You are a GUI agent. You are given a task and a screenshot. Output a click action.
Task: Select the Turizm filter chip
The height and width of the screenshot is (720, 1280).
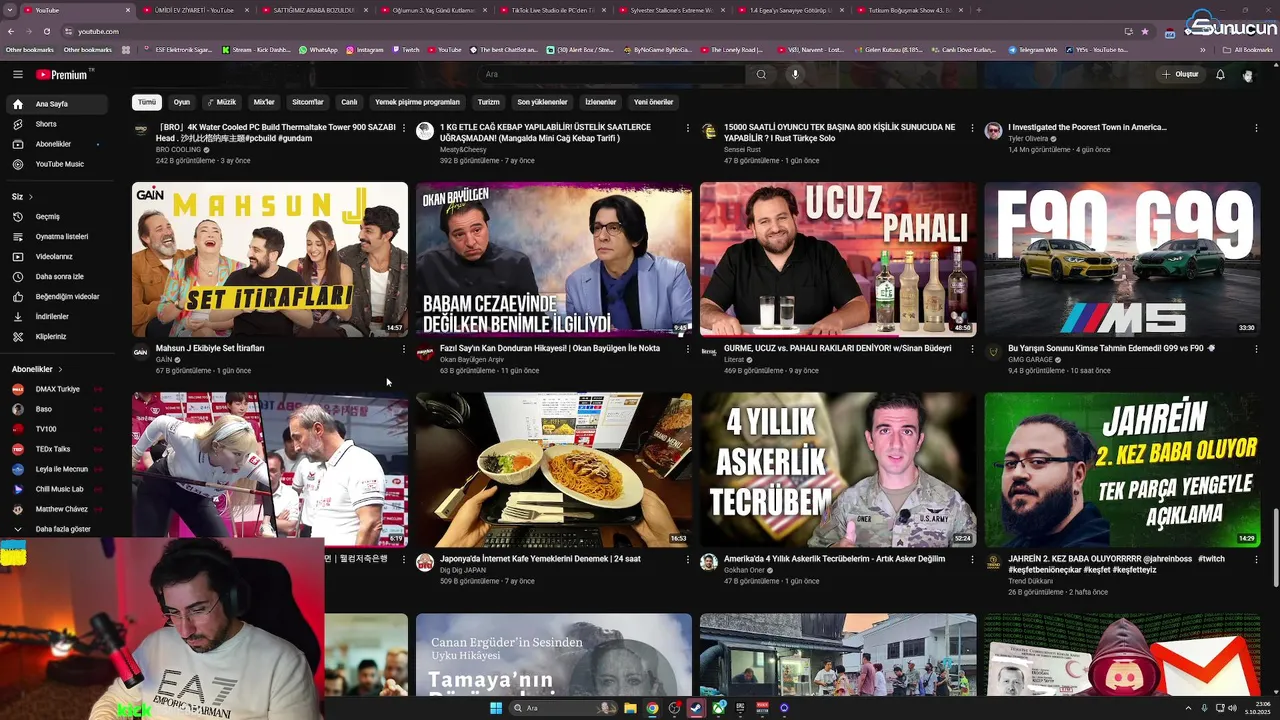[x=488, y=102]
